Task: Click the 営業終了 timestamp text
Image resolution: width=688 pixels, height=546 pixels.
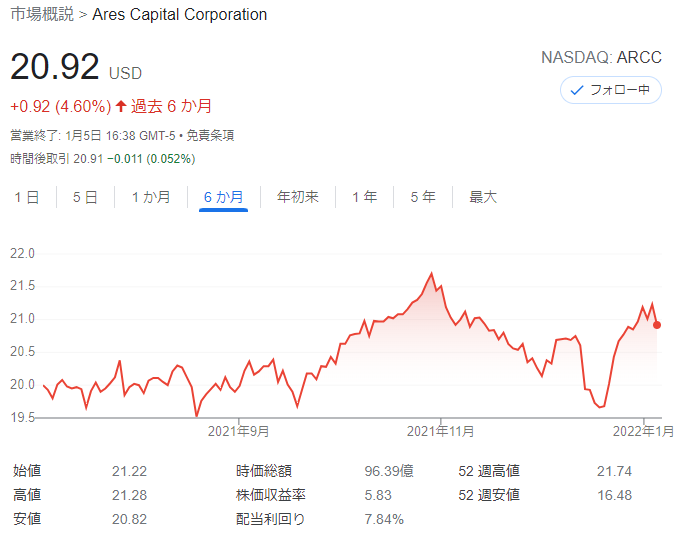Action: tap(93, 135)
